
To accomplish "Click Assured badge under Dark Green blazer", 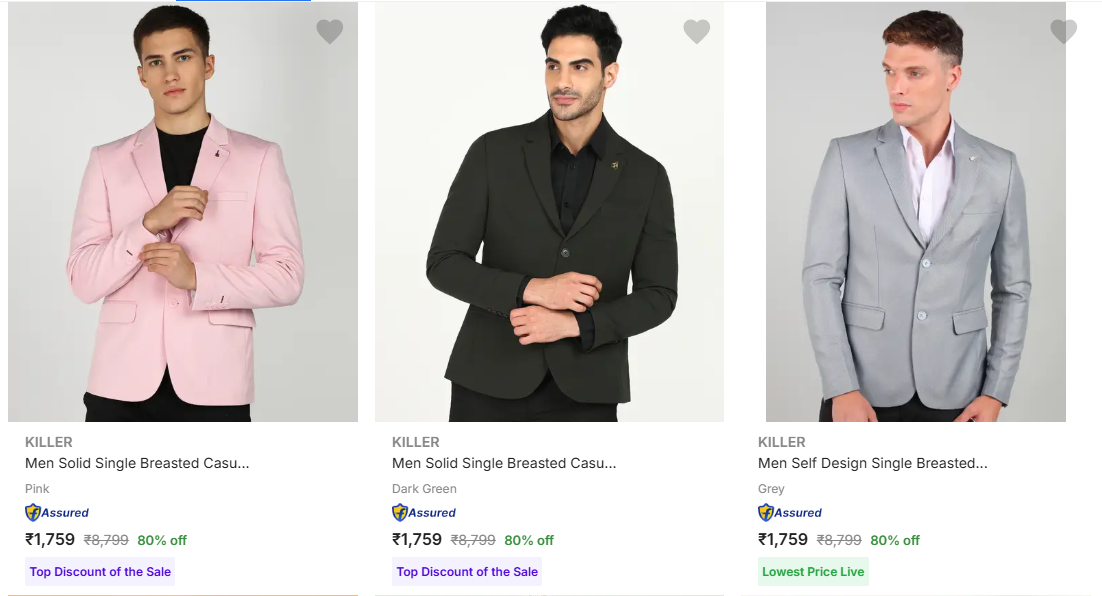I will click(x=424, y=513).
